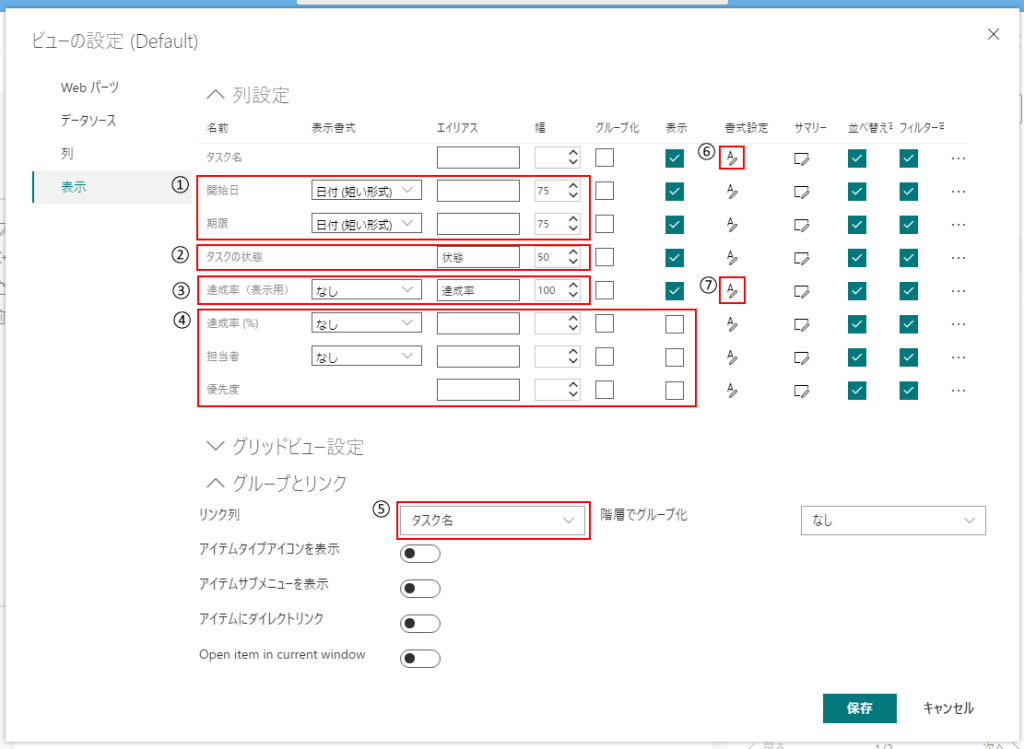
Task: Click format settings icon for 期限 row
Action: coord(732,224)
